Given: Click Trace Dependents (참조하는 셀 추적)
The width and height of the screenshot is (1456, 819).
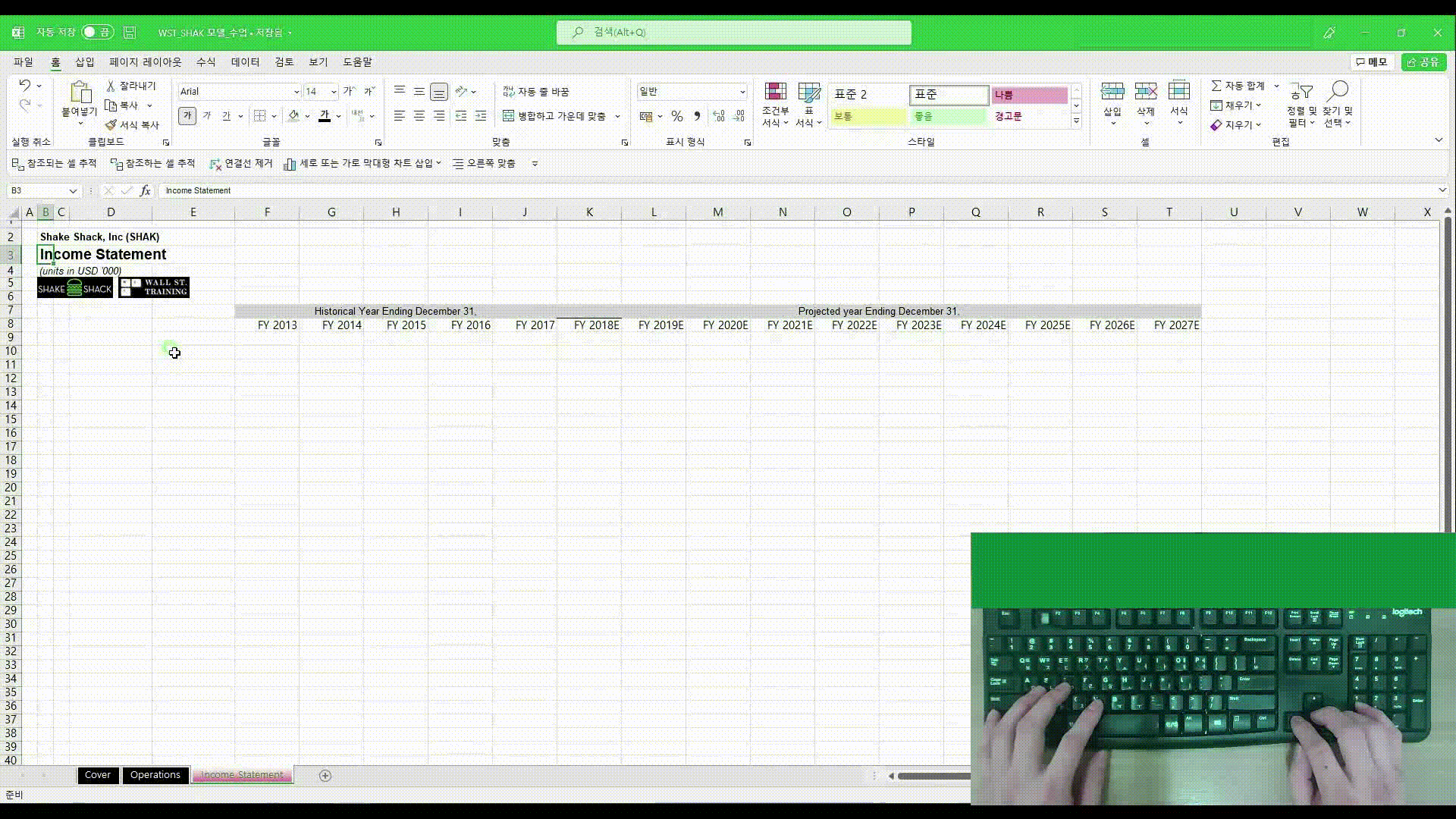Looking at the screenshot, I should tap(153, 163).
